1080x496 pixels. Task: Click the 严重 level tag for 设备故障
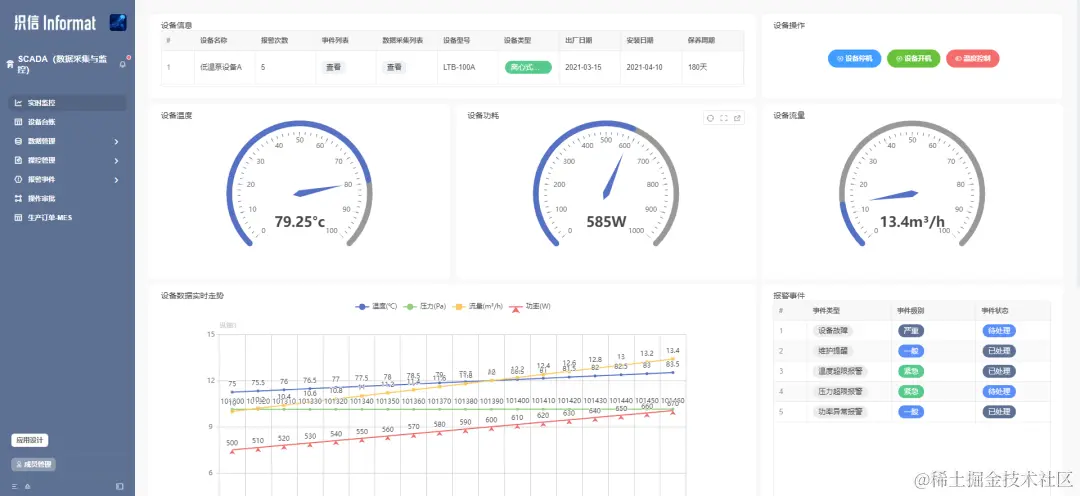point(911,331)
